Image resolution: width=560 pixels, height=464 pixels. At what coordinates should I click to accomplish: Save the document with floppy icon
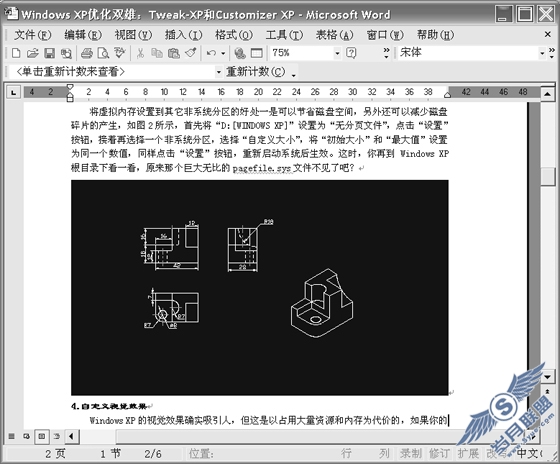point(49,53)
